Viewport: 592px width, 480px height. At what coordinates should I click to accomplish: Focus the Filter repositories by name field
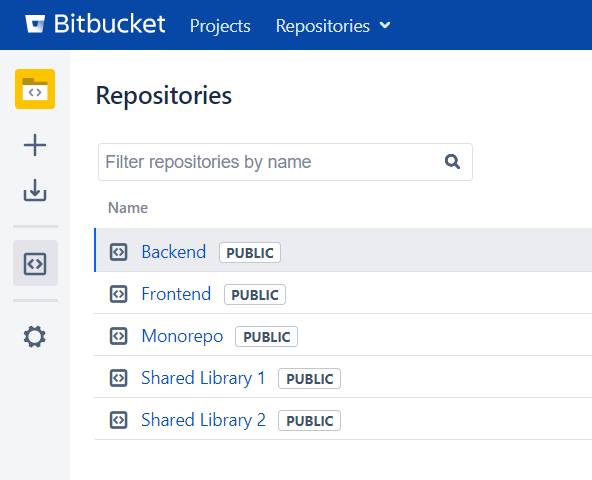coord(285,162)
